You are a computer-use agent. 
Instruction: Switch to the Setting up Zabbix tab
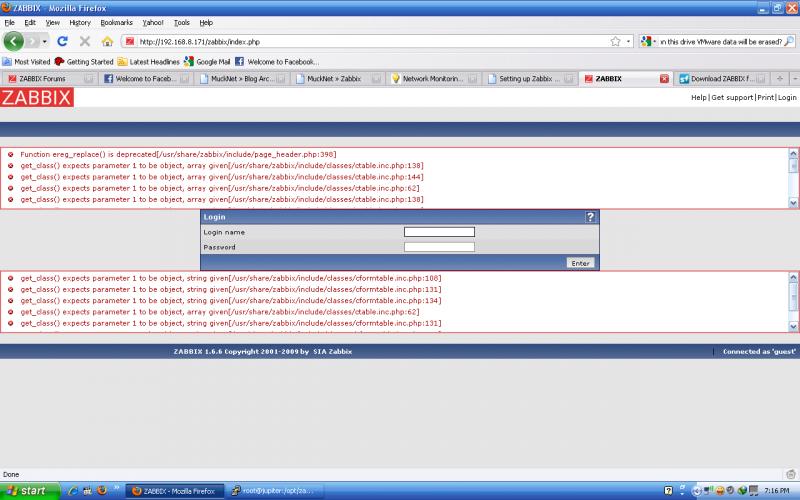[x=530, y=79]
